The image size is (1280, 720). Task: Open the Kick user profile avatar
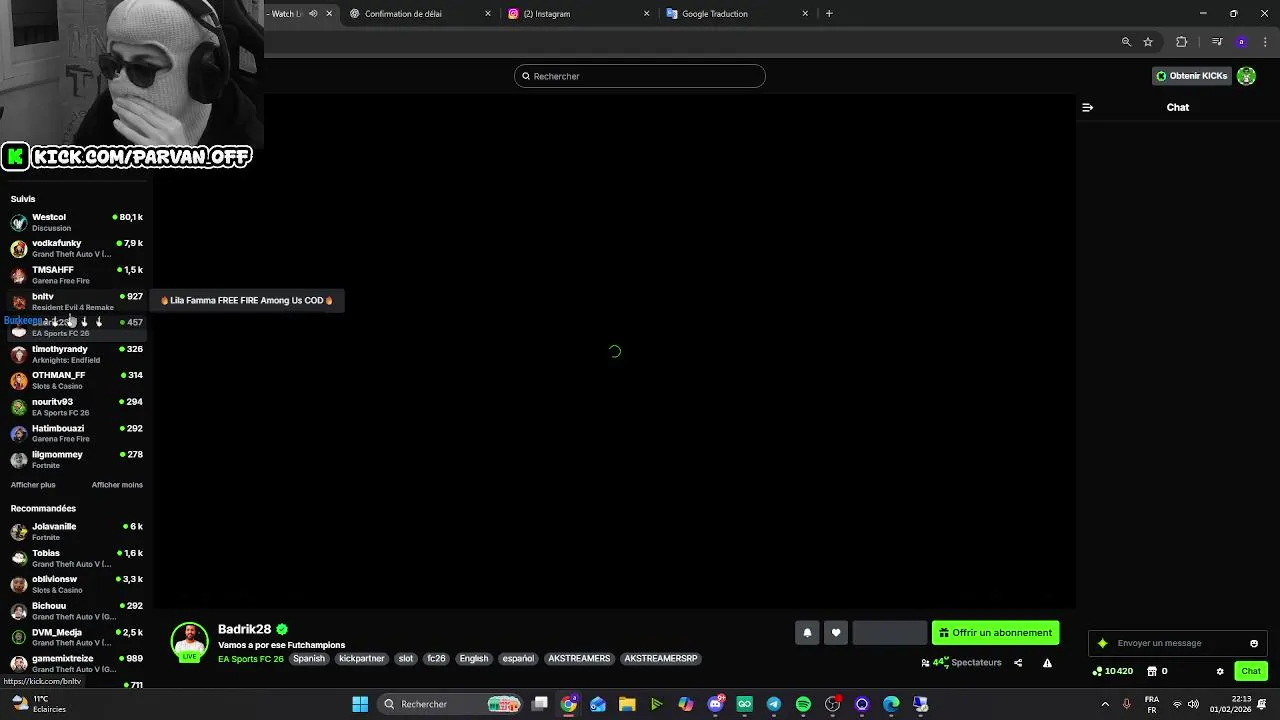pos(1246,76)
